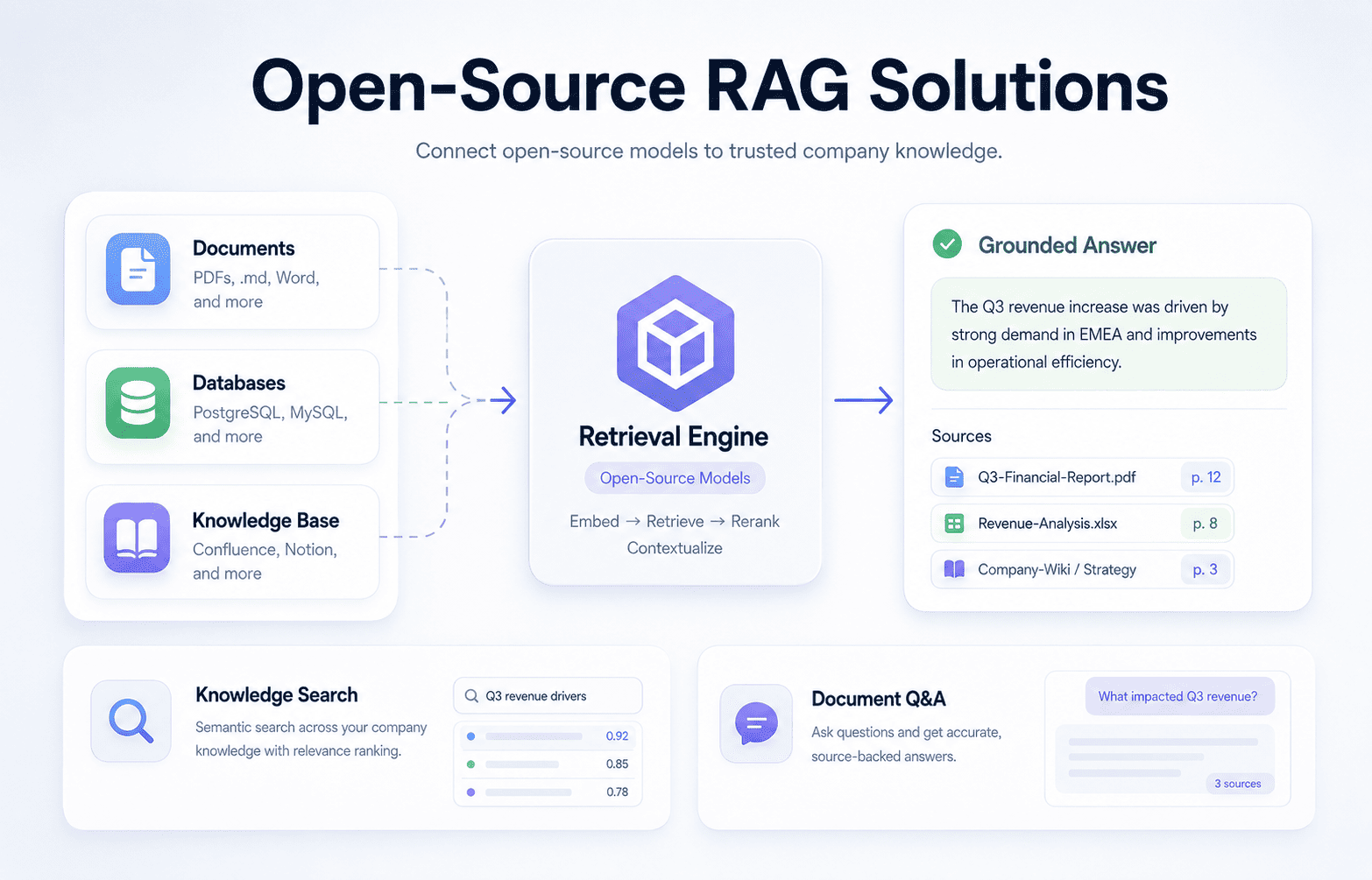Click the Knowledge Search heading
The height and width of the screenshot is (880, 1372).
pos(277,695)
